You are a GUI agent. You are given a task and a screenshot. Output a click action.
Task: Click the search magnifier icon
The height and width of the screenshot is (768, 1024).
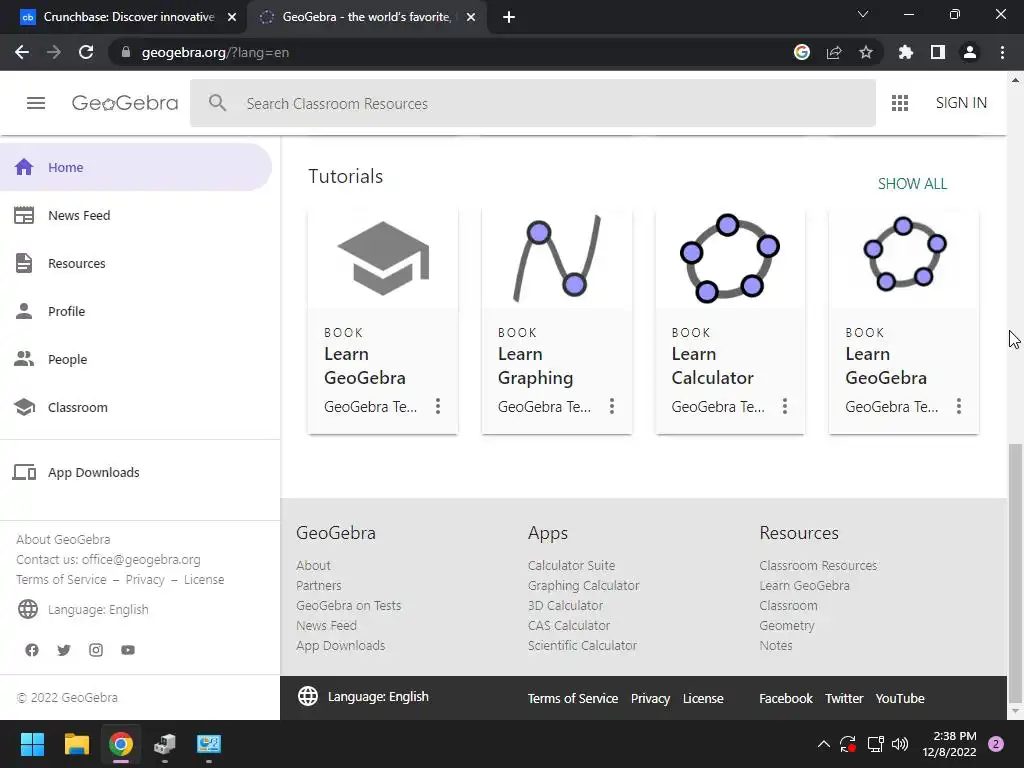click(x=217, y=103)
